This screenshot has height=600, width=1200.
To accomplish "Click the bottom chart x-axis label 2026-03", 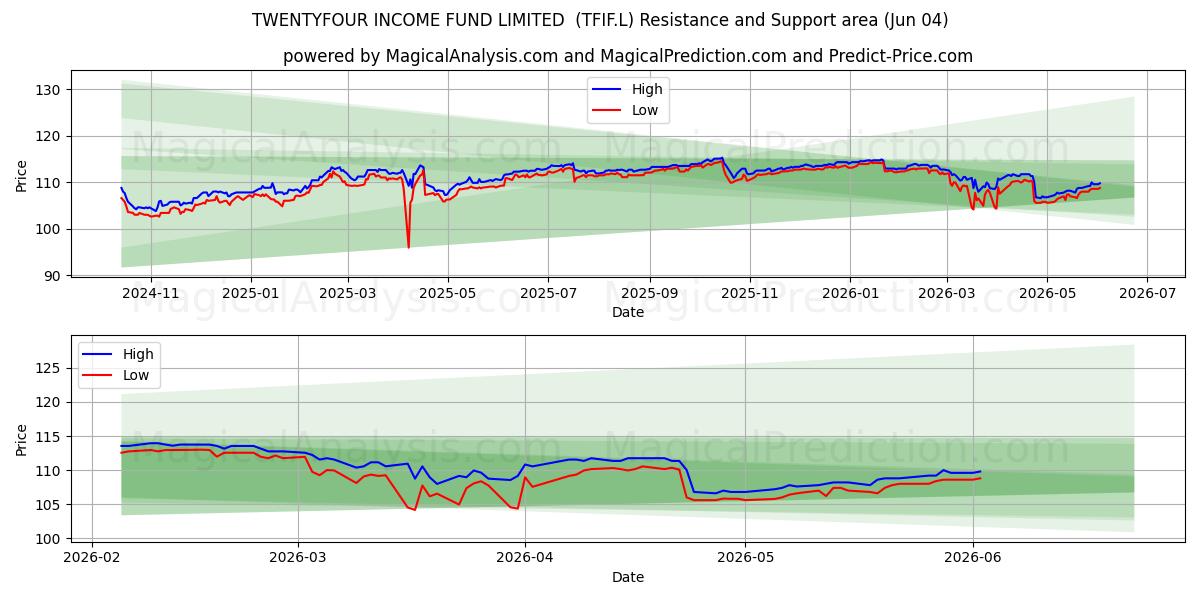I will click(x=298, y=558).
